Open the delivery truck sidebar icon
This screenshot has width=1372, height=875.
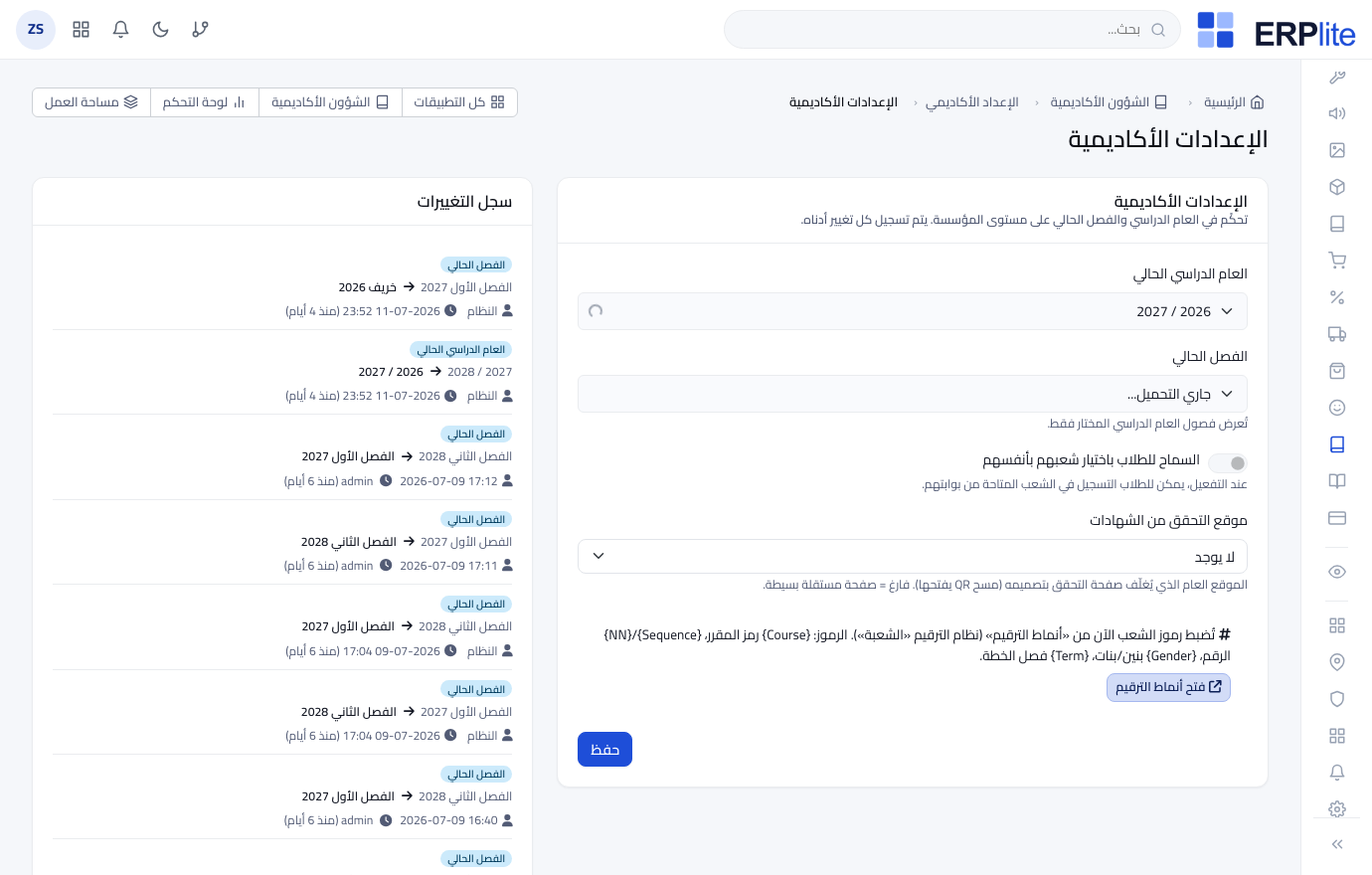pos(1337,334)
